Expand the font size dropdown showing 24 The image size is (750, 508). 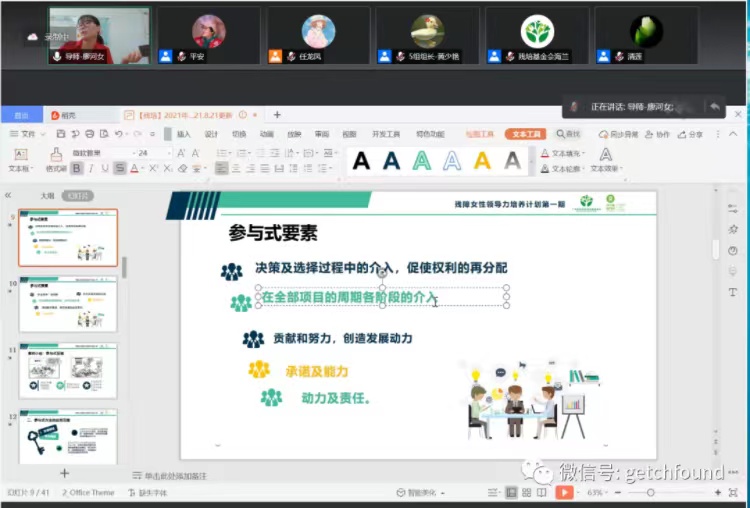coord(168,153)
